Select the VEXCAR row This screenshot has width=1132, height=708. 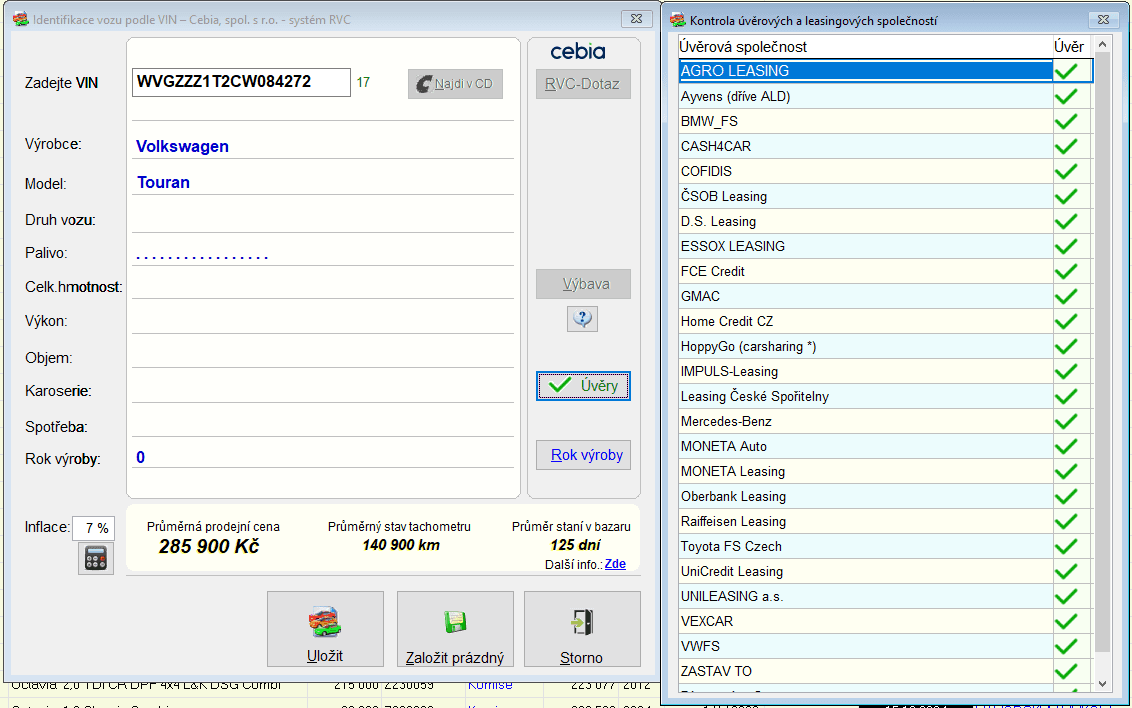[885, 621]
